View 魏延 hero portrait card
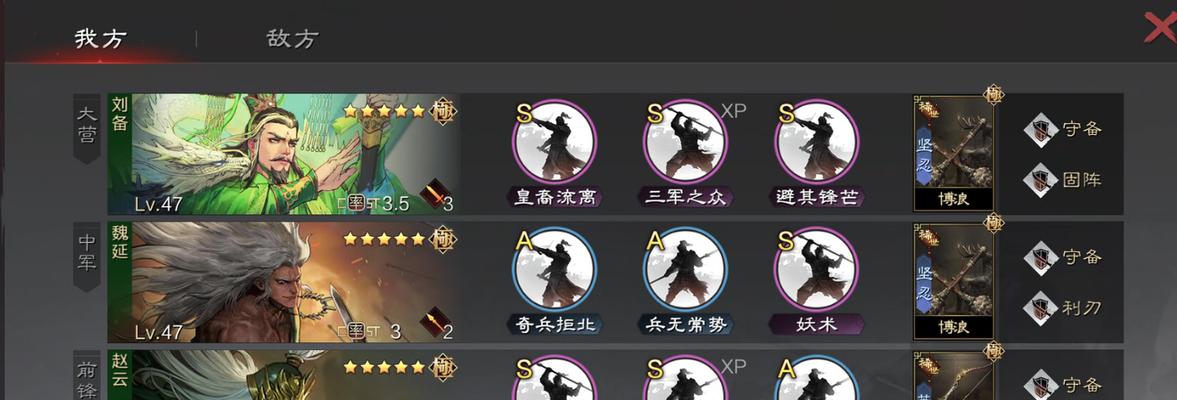This screenshot has width=1177, height=400. click(284, 282)
